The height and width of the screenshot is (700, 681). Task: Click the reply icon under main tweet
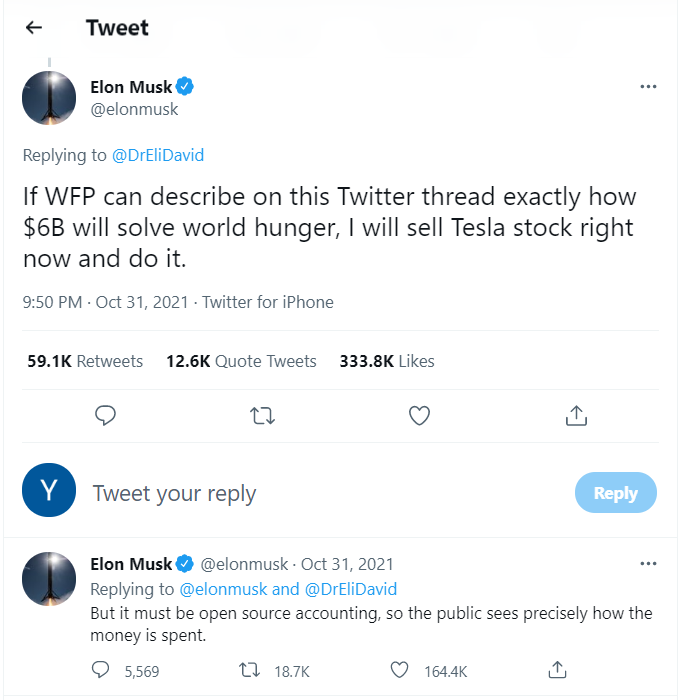(105, 415)
